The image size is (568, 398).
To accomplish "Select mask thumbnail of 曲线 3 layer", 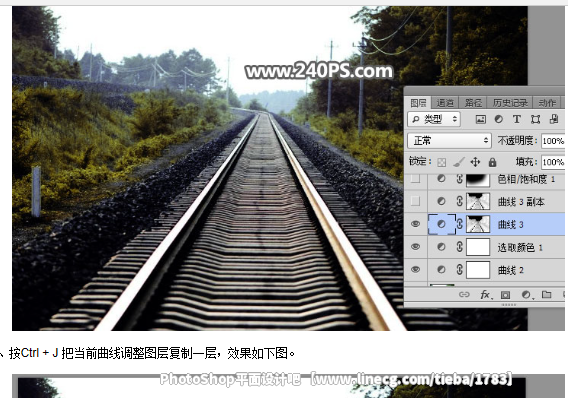I will pos(478,224).
